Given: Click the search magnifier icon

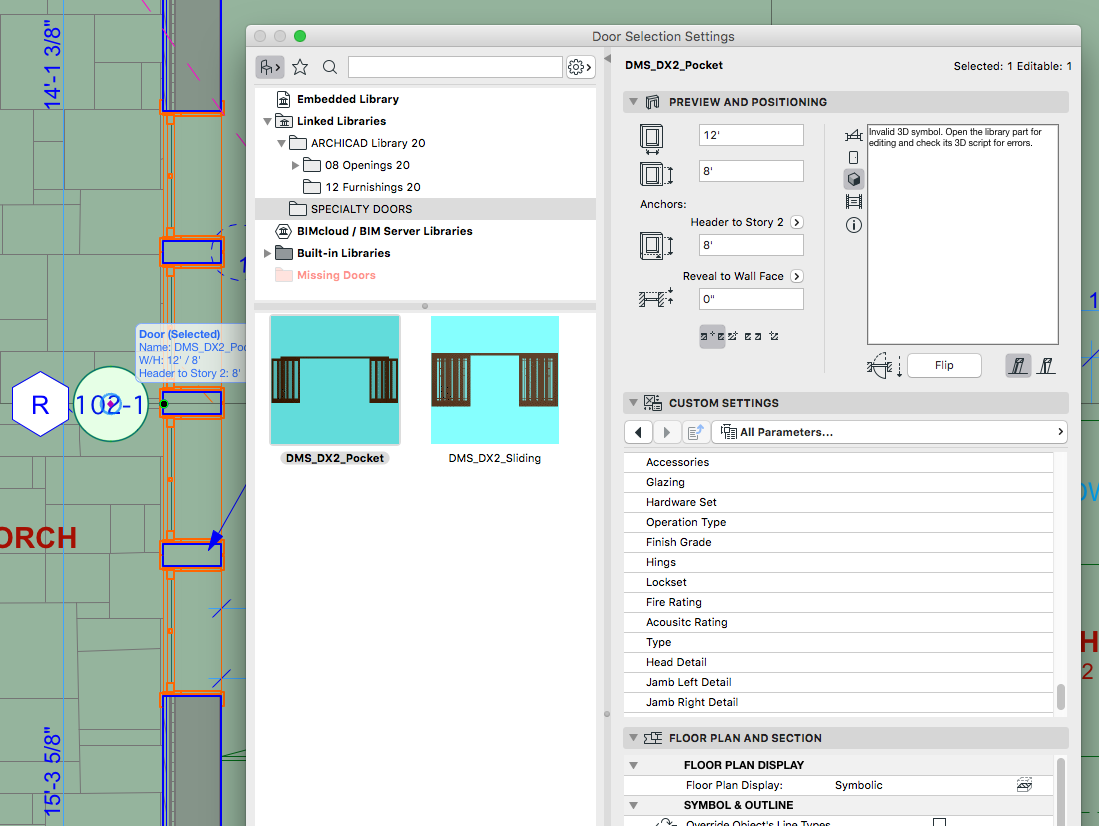Looking at the screenshot, I should coord(329,67).
